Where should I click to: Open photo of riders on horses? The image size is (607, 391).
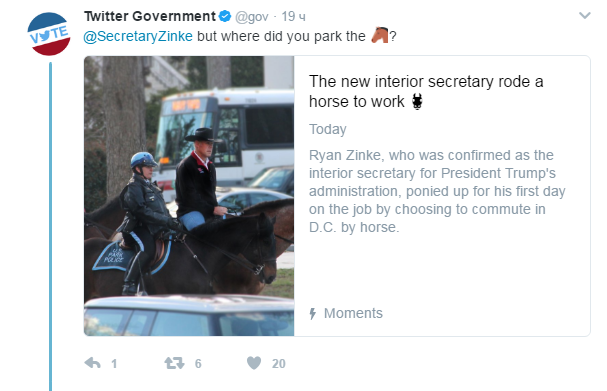[x=189, y=196]
